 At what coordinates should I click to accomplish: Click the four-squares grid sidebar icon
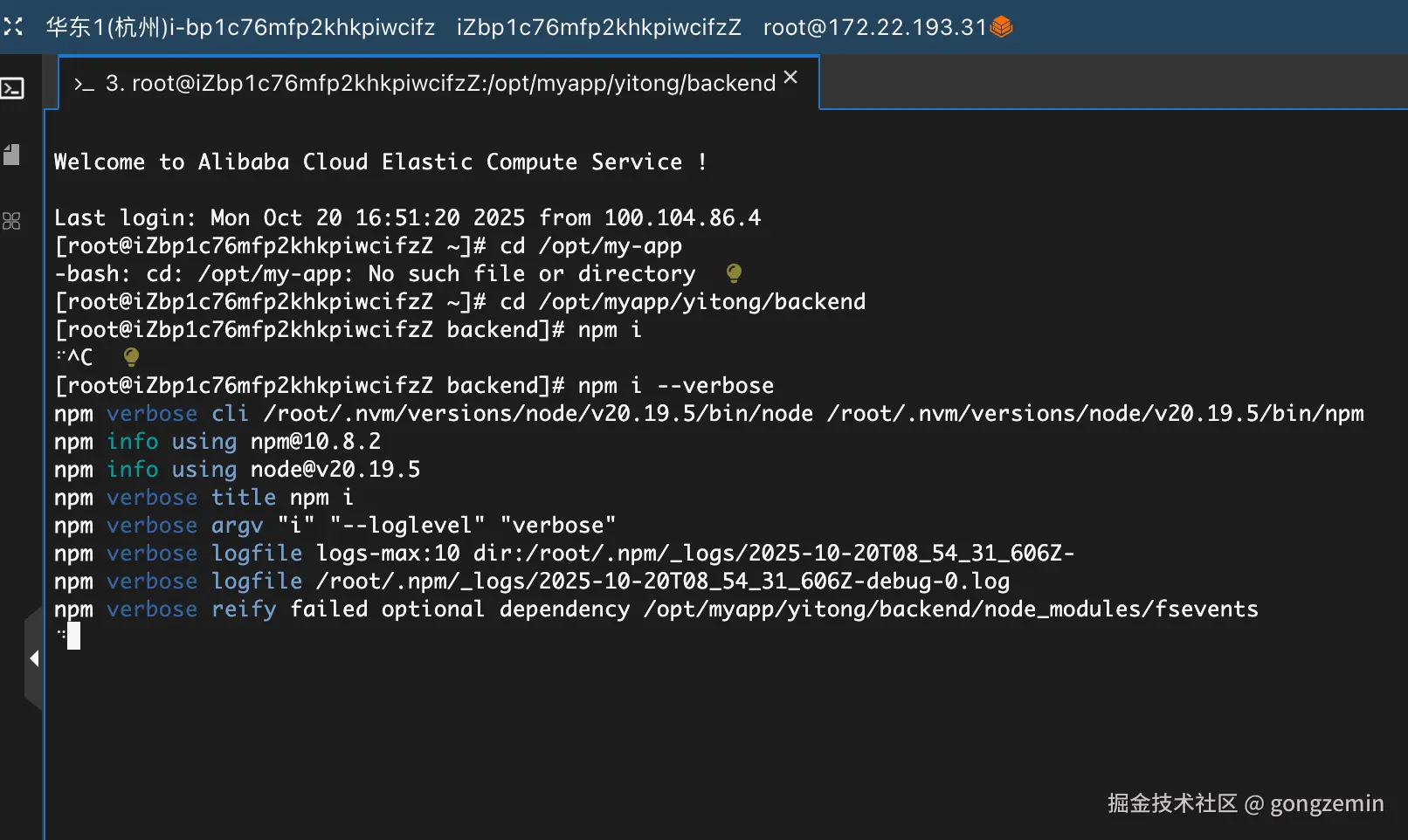(12, 221)
